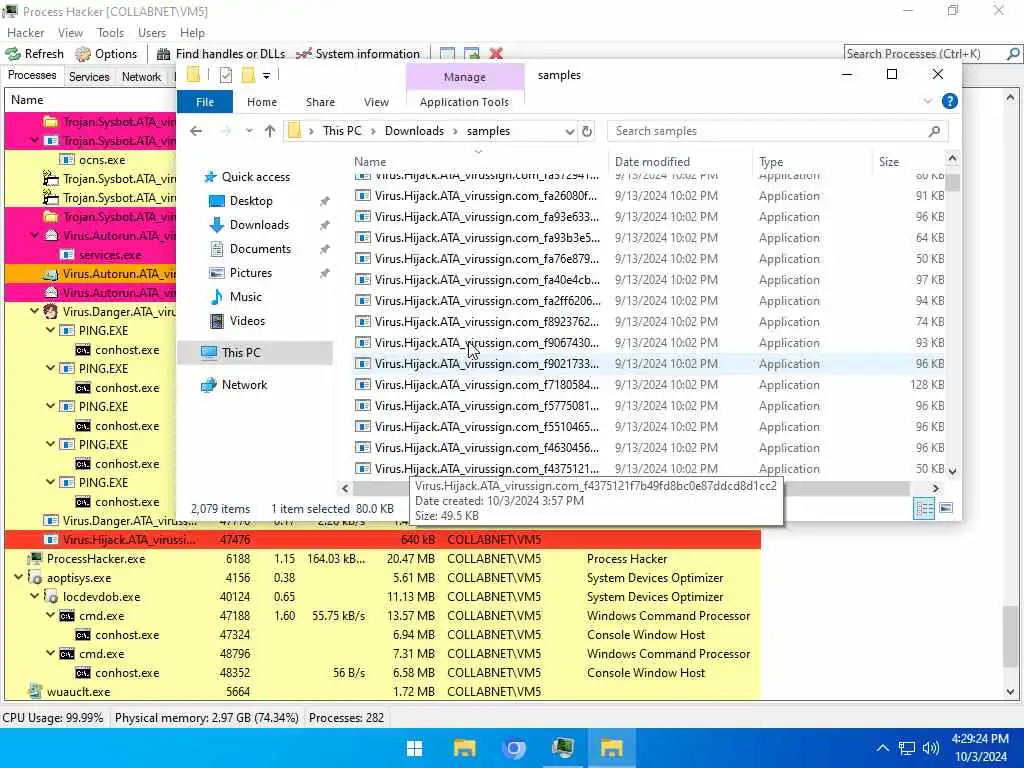Viewport: 1024px width, 768px height.
Task: Click the Explorer search magnifier icon
Action: coord(935,131)
